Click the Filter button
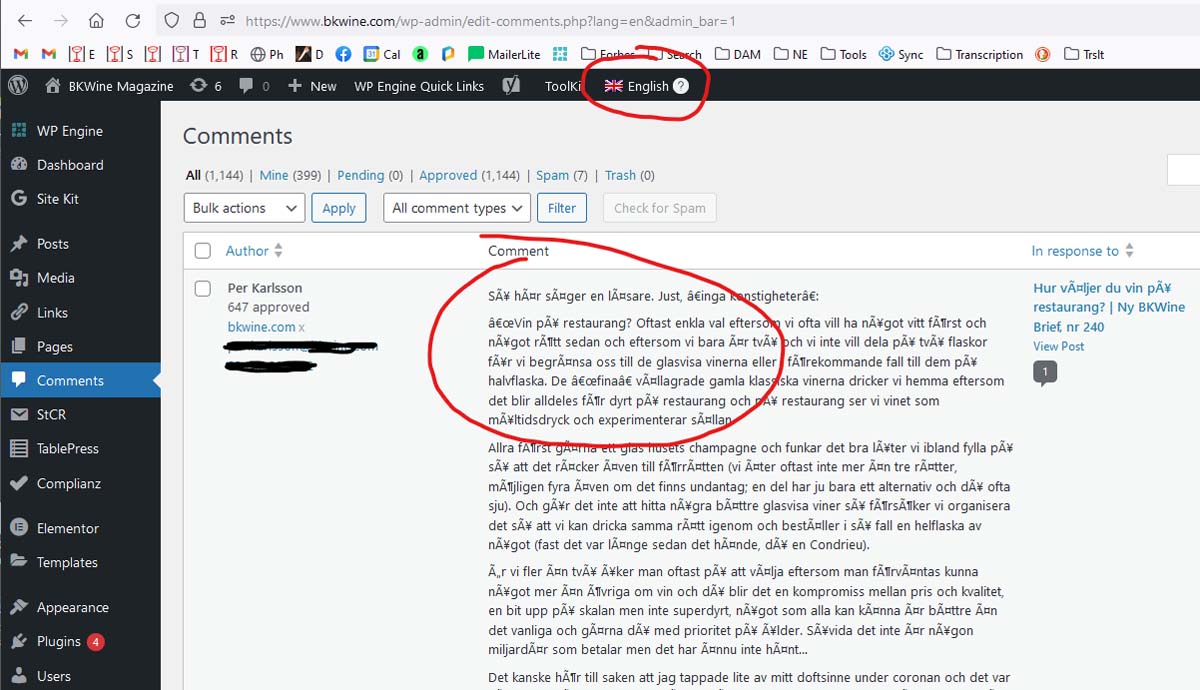The height and width of the screenshot is (690, 1200). tap(562, 208)
